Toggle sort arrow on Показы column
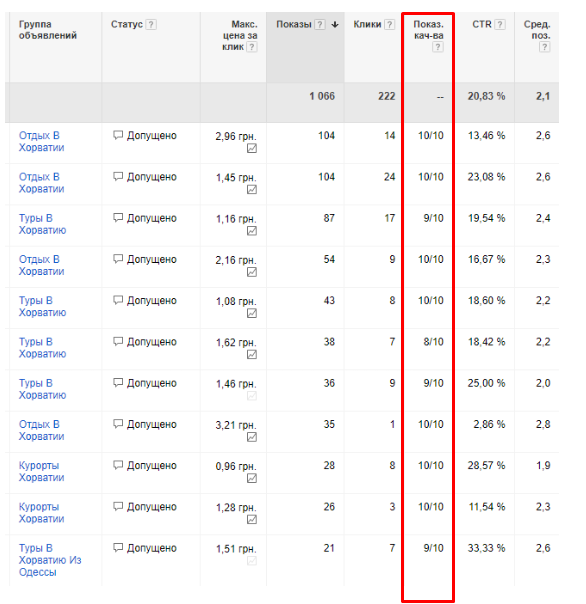 [x=335, y=25]
